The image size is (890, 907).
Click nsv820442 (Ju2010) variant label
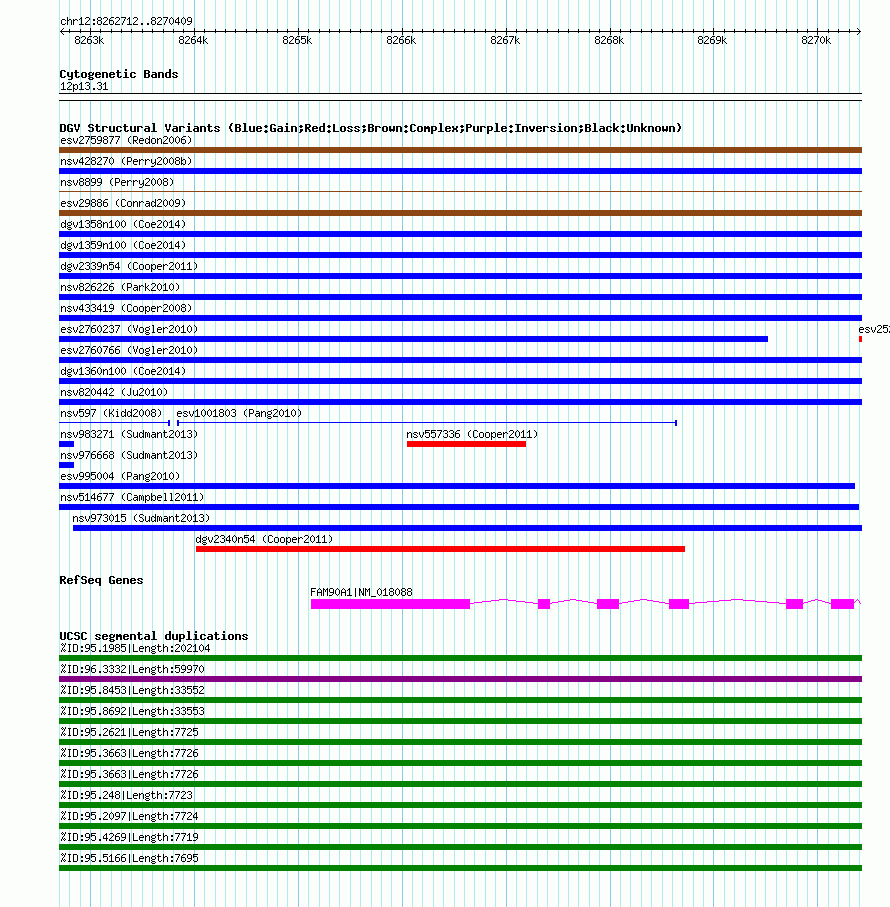(x=114, y=392)
